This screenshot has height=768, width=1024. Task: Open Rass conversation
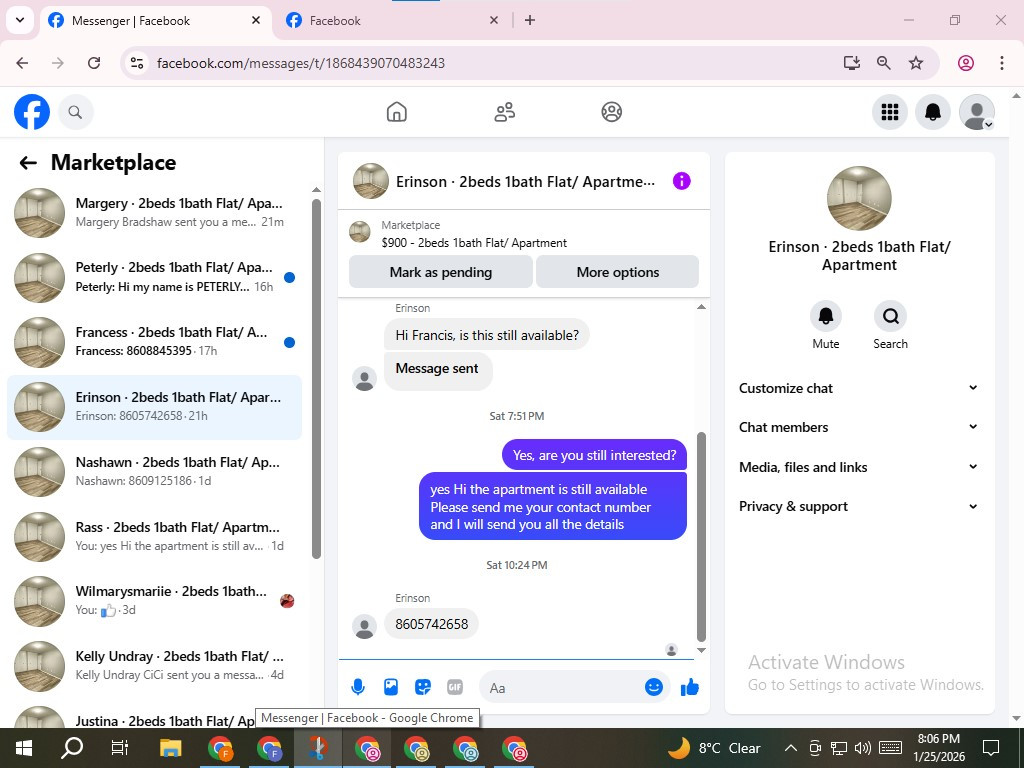[154, 536]
